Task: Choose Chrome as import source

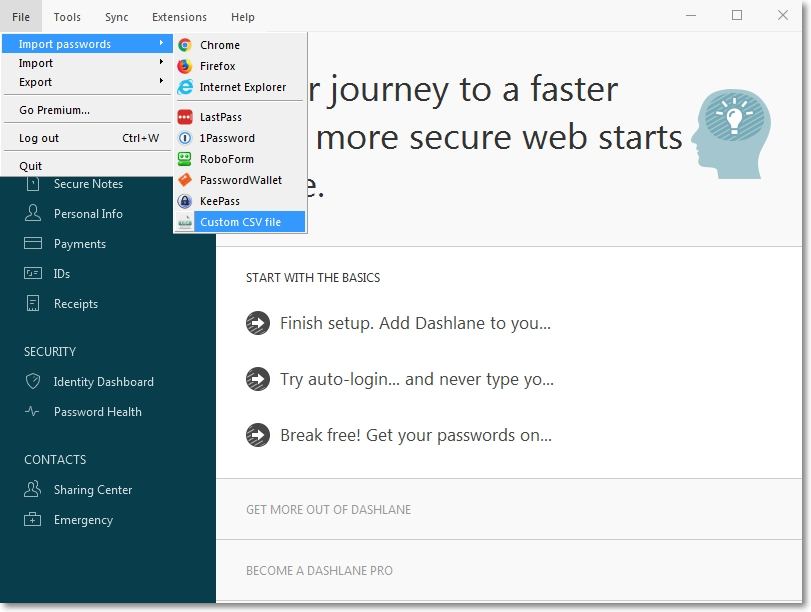Action: [240, 45]
